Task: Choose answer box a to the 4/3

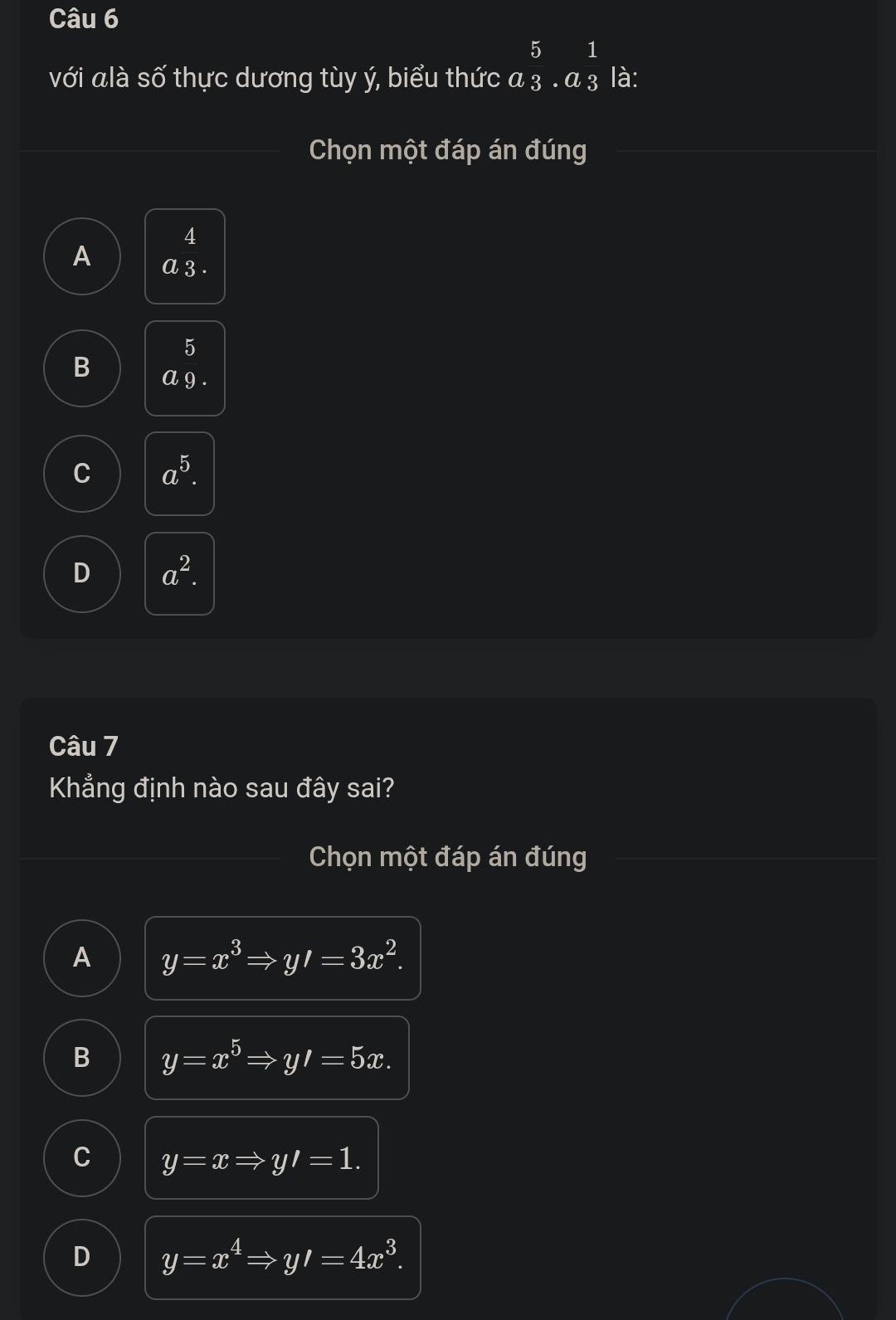Action: [x=185, y=256]
